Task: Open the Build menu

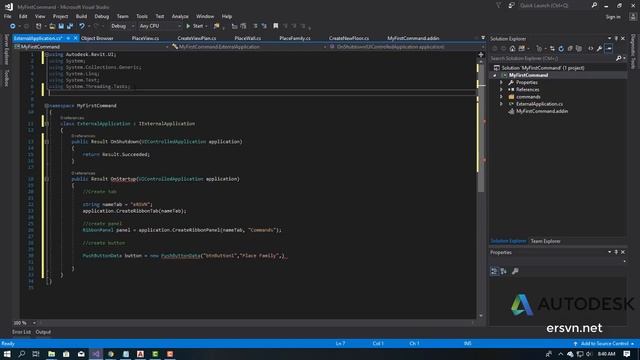Action: (81, 17)
